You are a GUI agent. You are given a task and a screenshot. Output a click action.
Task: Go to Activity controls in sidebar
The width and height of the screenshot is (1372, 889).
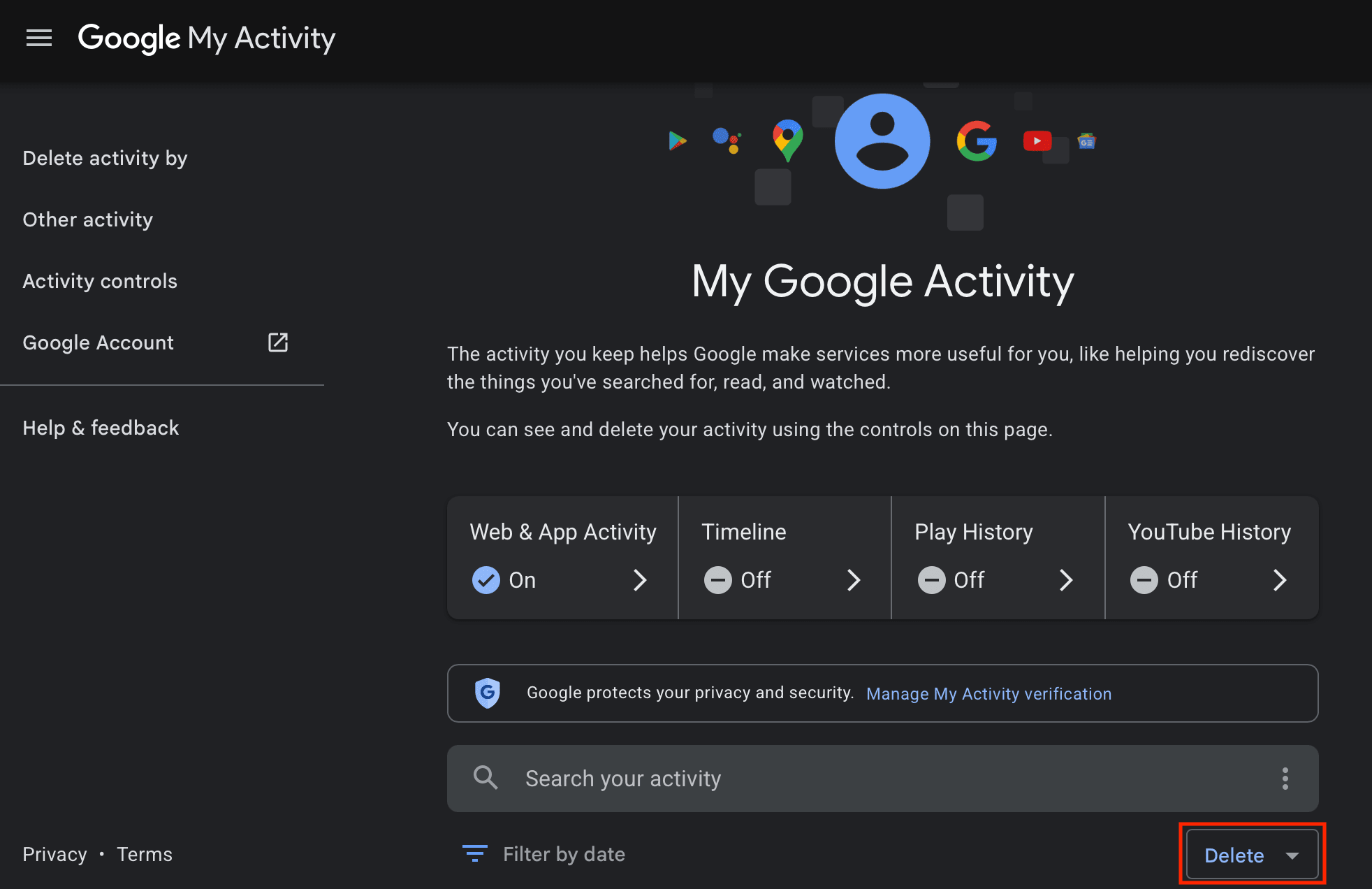click(x=100, y=281)
